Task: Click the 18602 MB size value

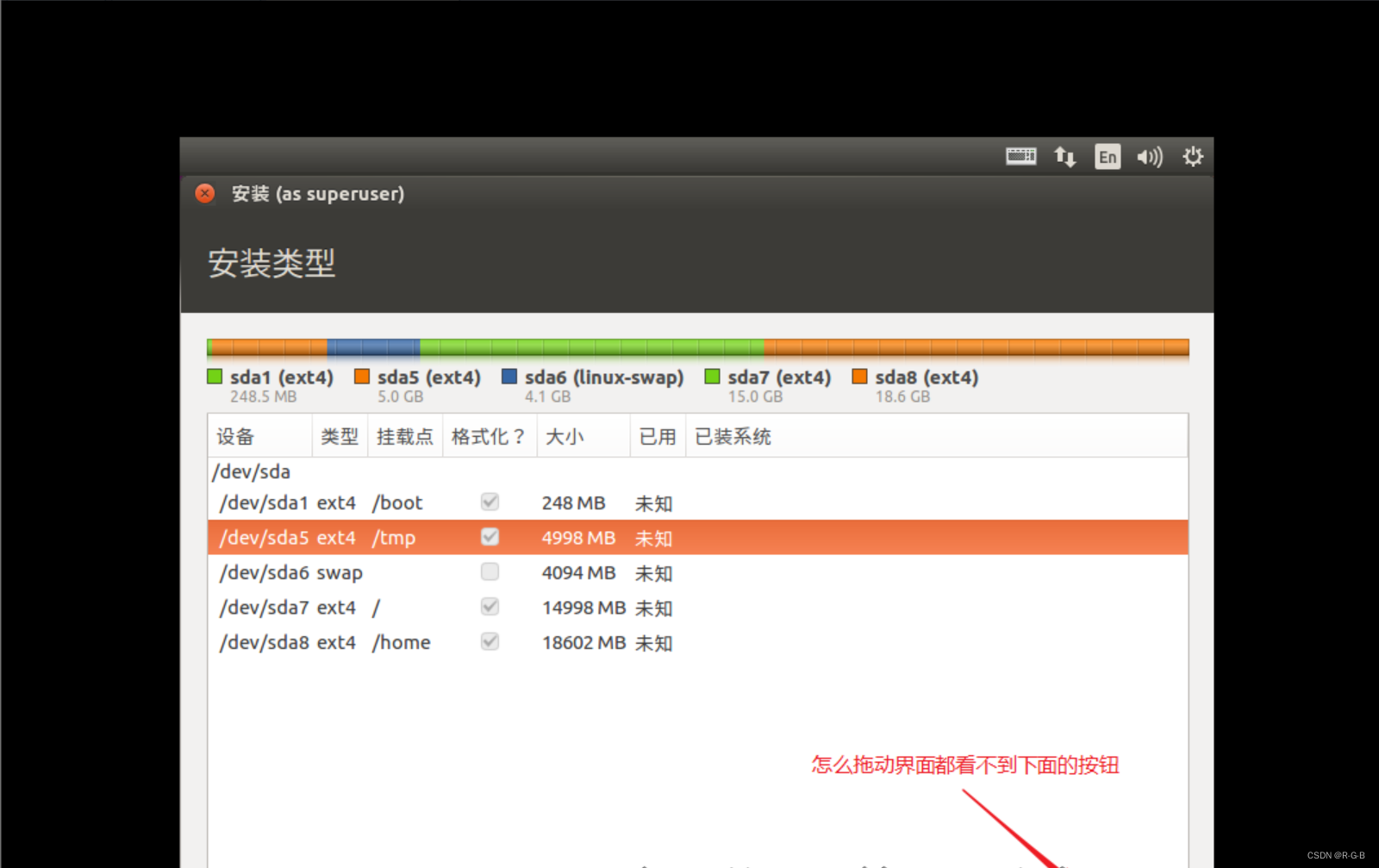Action: click(x=583, y=642)
